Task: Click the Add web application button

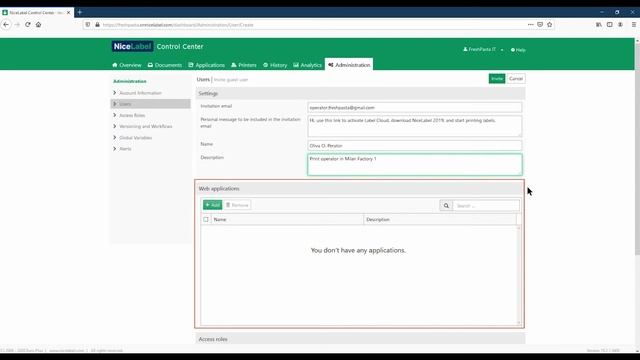Action: [x=213, y=205]
